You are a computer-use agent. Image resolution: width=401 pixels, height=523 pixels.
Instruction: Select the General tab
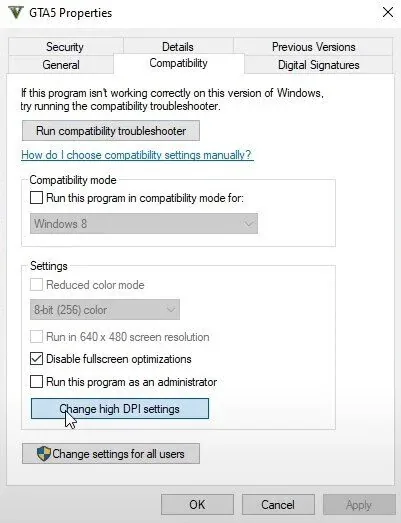coord(61,65)
